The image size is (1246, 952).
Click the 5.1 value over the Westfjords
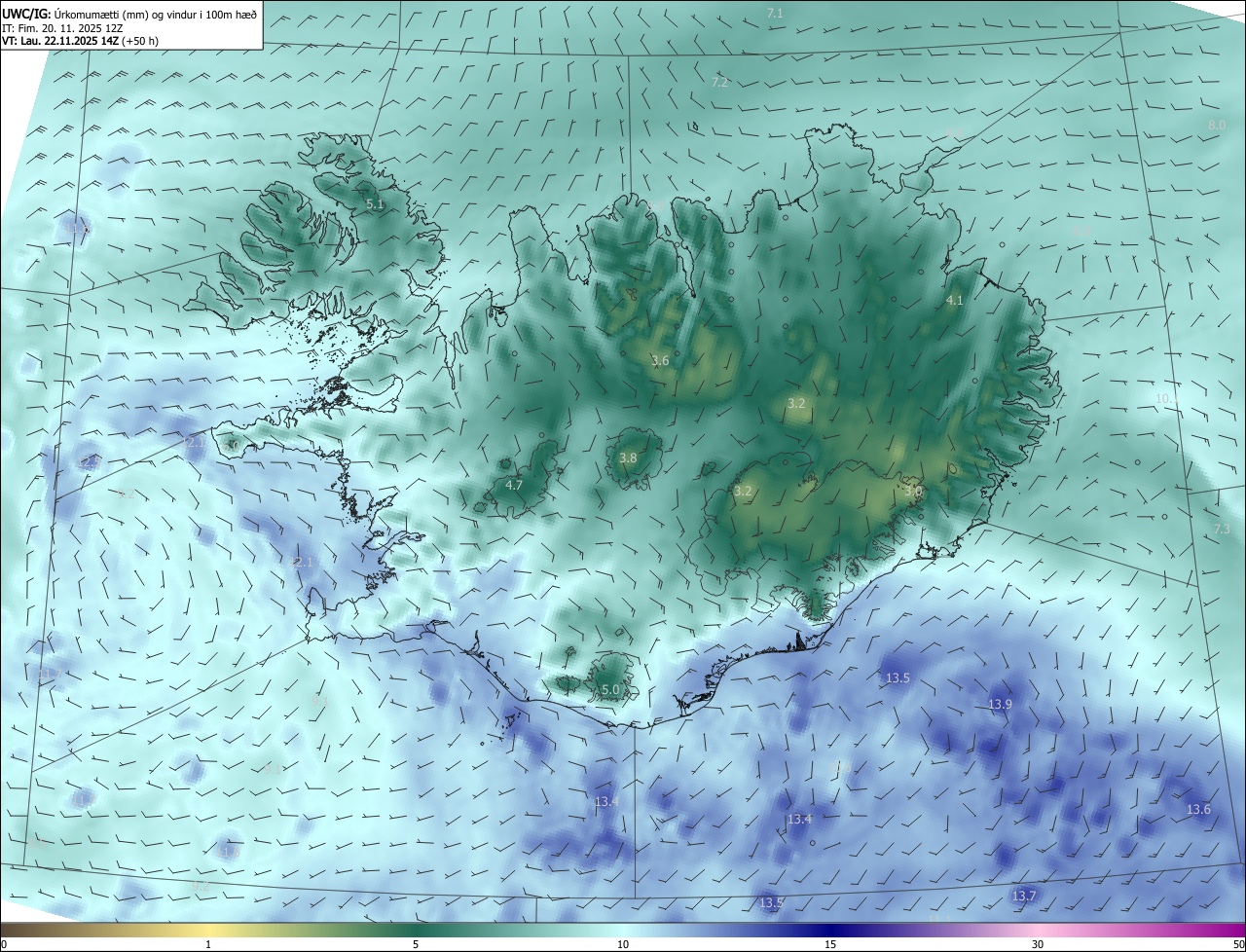375,204
